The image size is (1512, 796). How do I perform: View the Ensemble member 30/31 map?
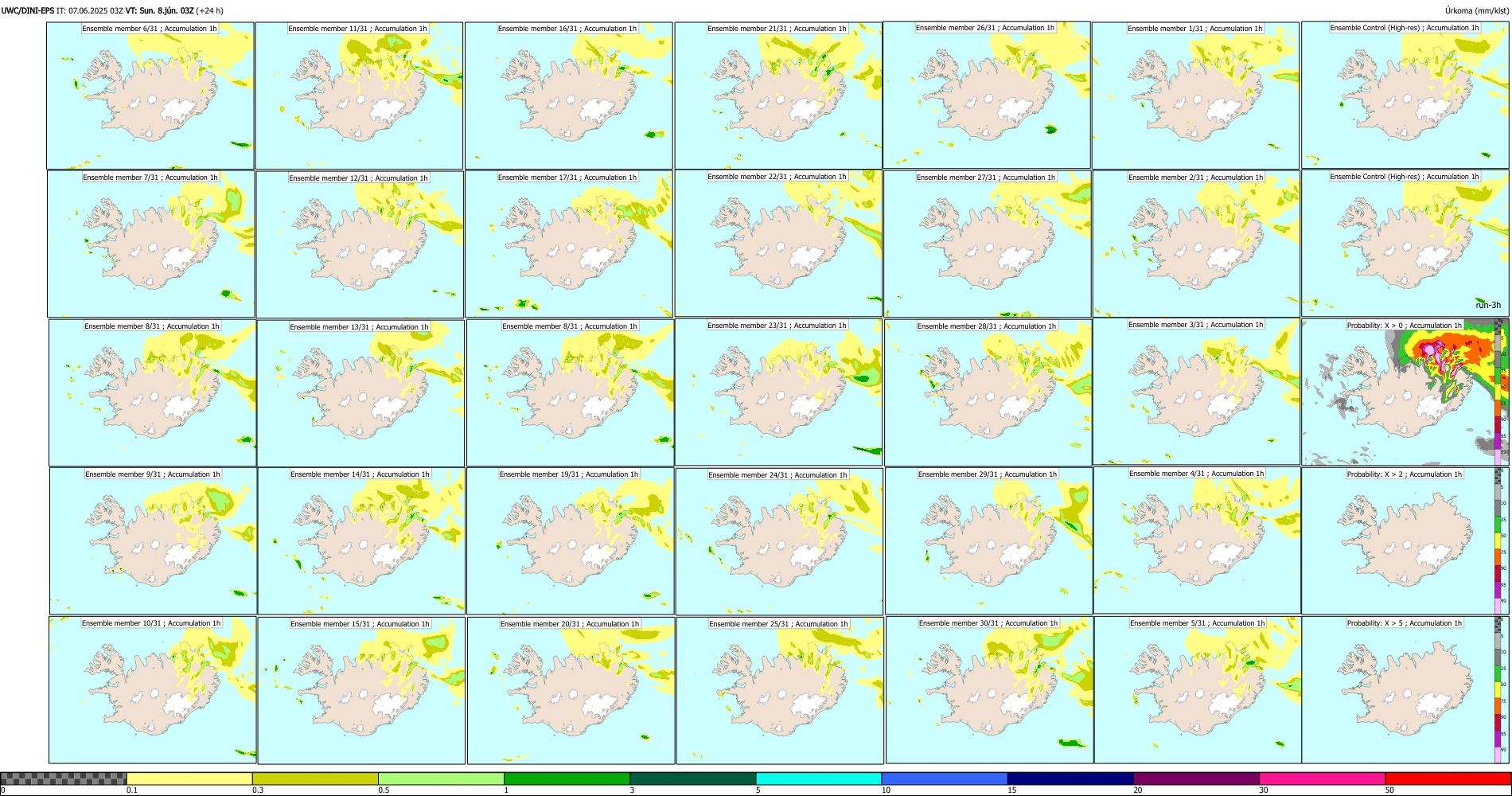tap(990, 690)
